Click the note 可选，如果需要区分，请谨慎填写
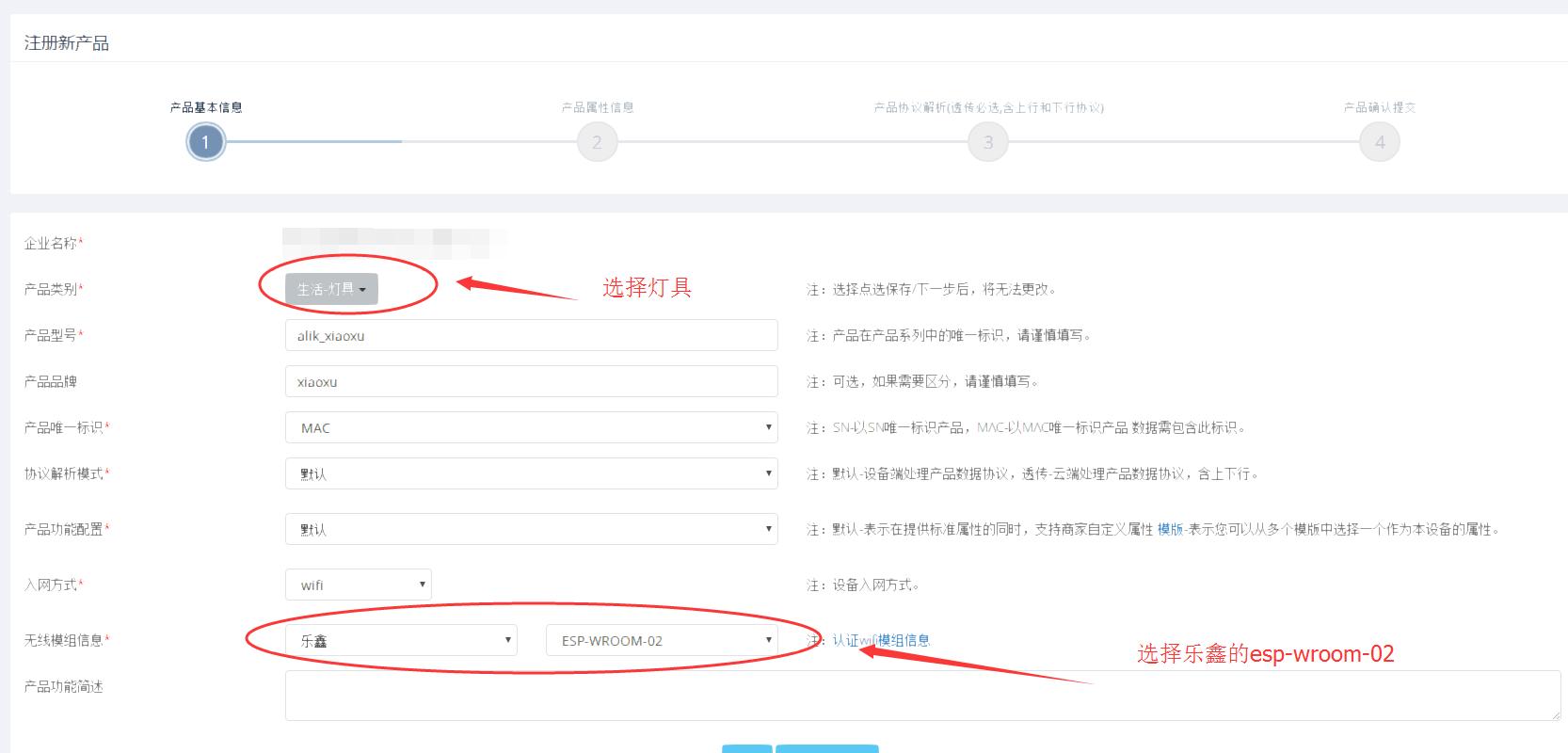The width and height of the screenshot is (1568, 753). [923, 381]
